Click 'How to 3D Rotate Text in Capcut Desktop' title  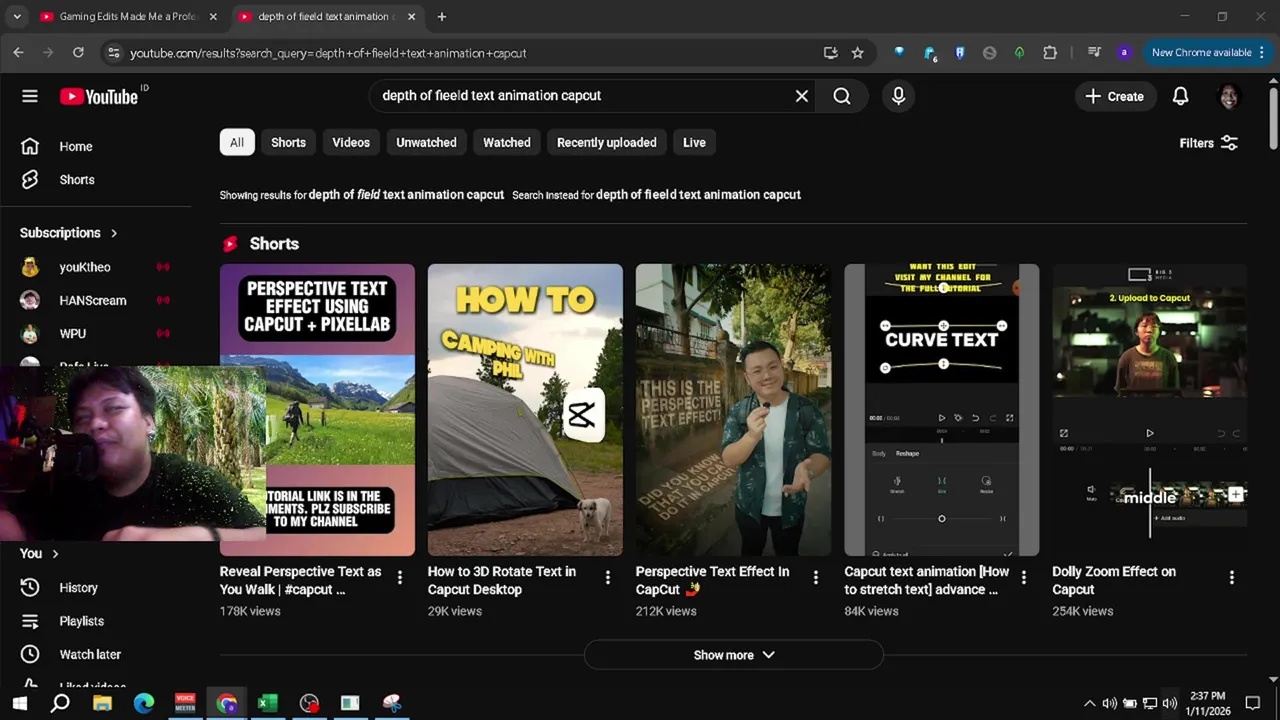pos(502,580)
